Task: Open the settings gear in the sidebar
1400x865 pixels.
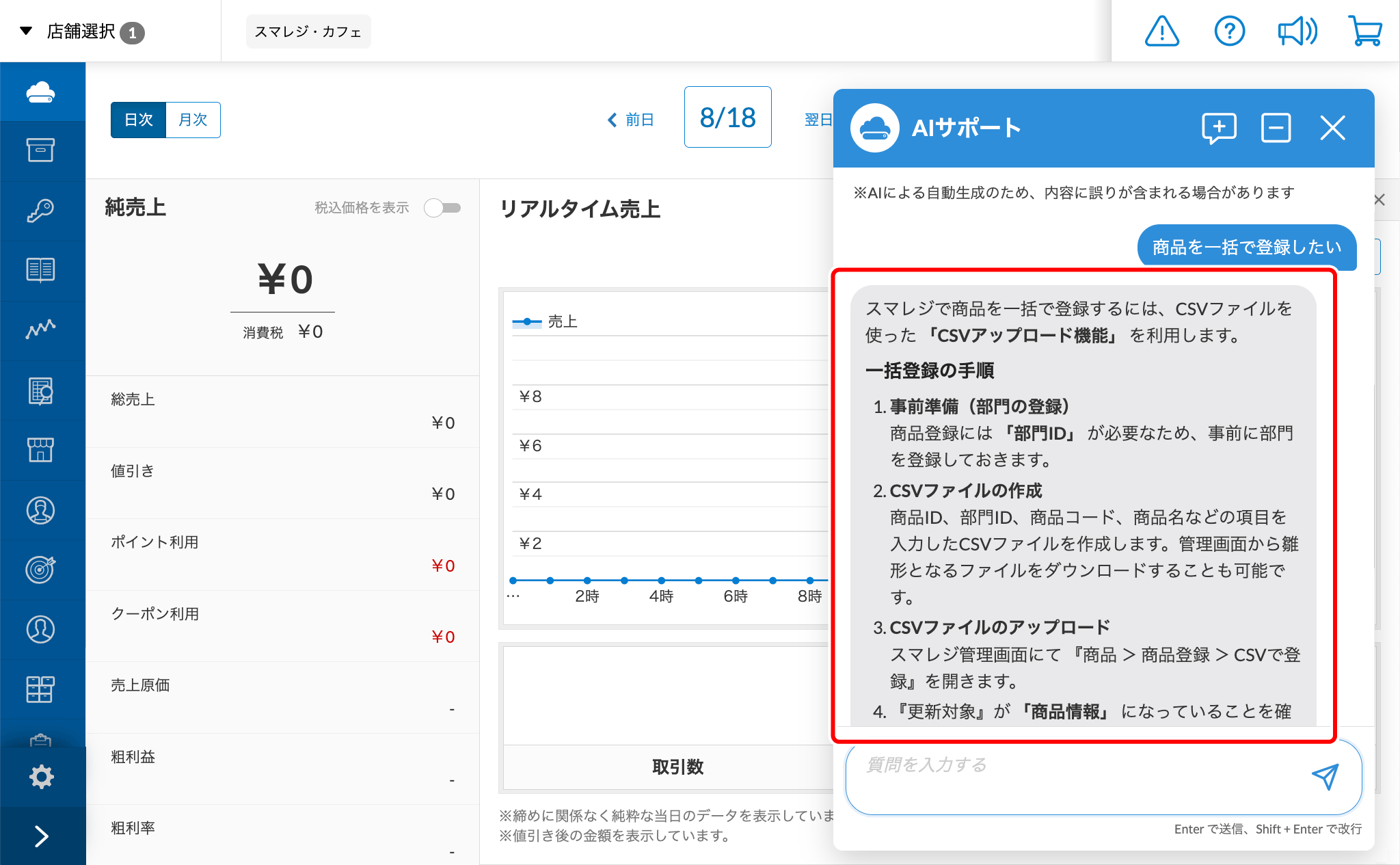Action: pyautogui.click(x=42, y=777)
